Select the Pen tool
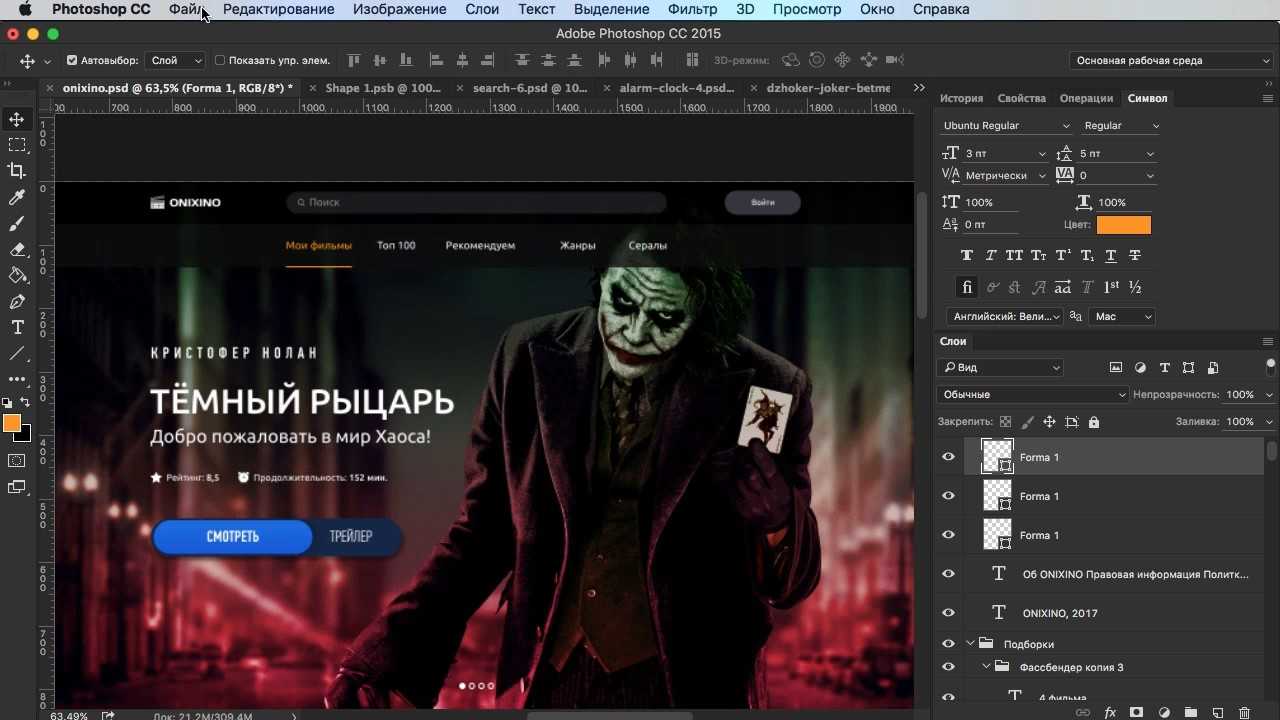The width and height of the screenshot is (1280, 720). 17,301
